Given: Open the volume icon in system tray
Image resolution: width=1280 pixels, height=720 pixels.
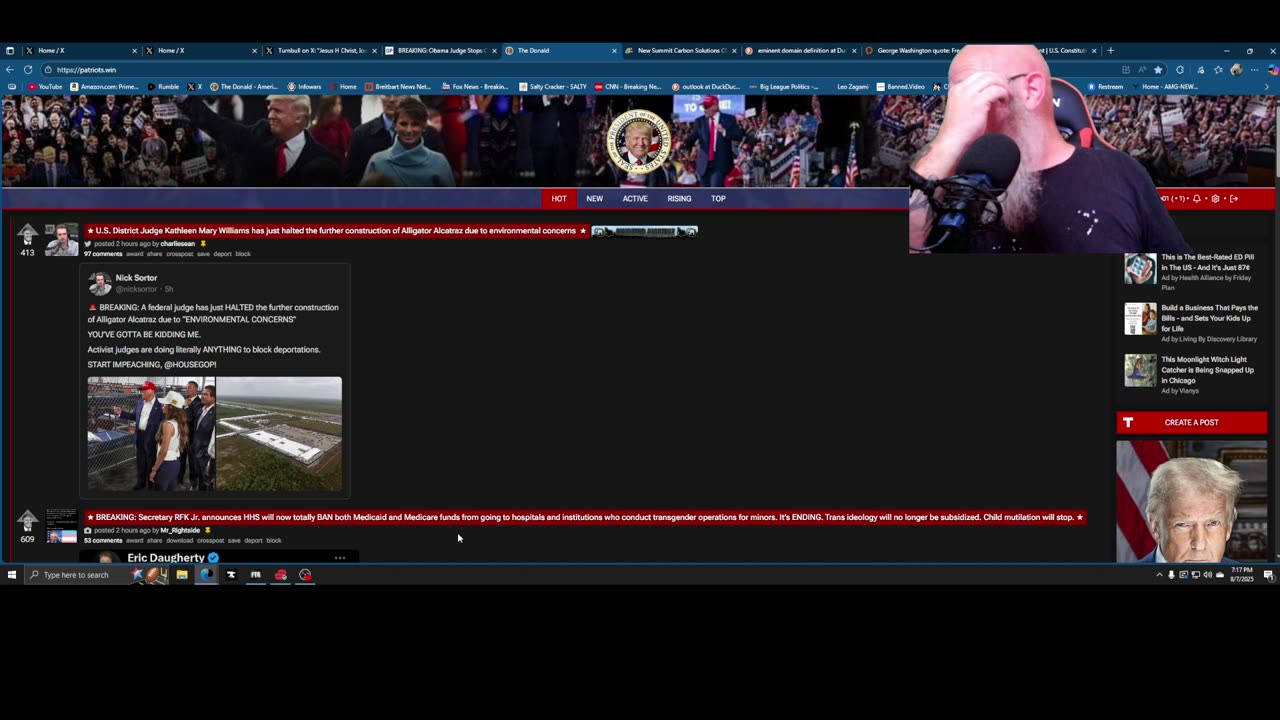Looking at the screenshot, I should 1207,575.
